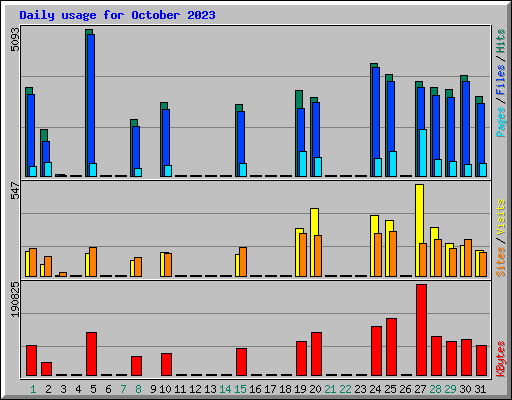Screen dimensions: 512x400
Task: Click day 8 on the x-axis
Action: click(x=138, y=389)
